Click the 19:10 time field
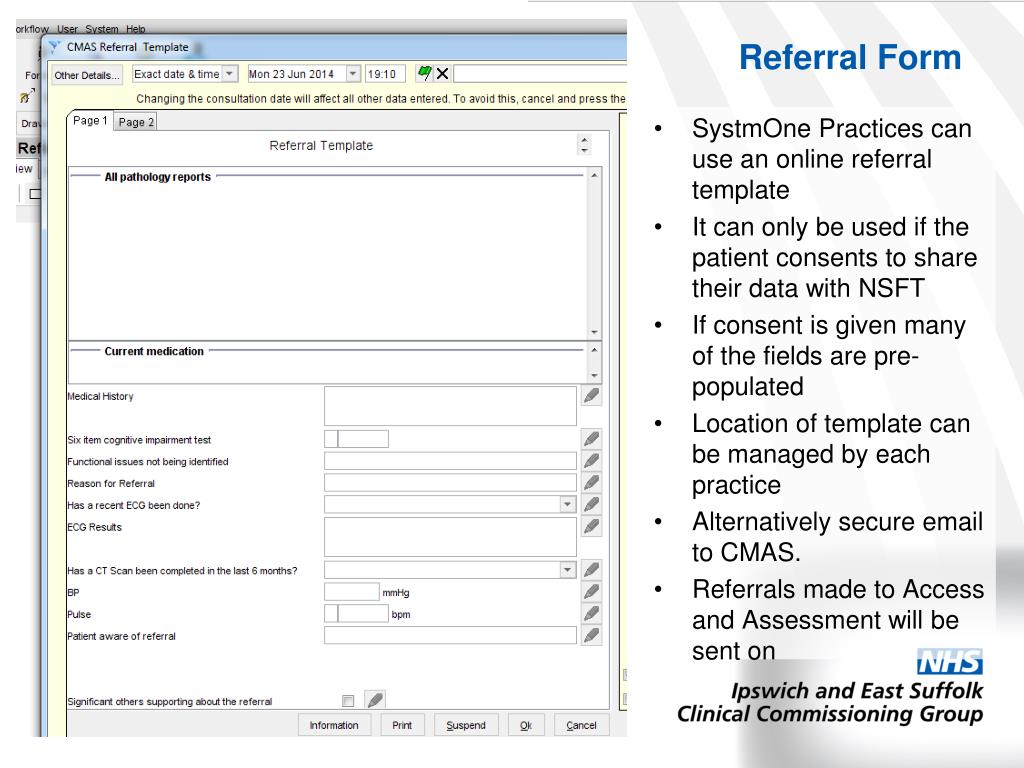Image resolution: width=1024 pixels, height=768 pixels. pyautogui.click(x=385, y=74)
